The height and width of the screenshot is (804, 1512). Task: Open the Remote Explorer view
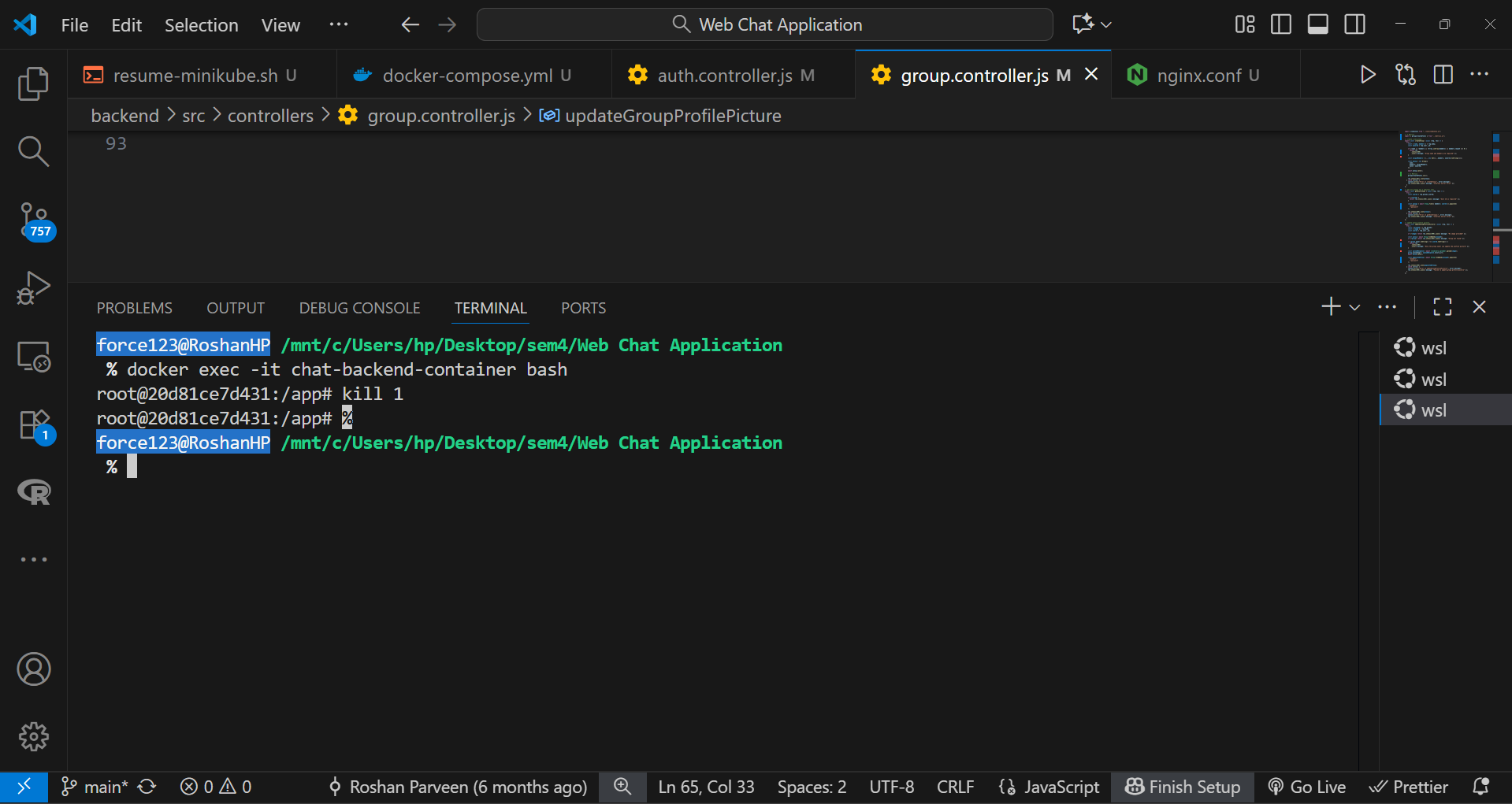[33, 357]
